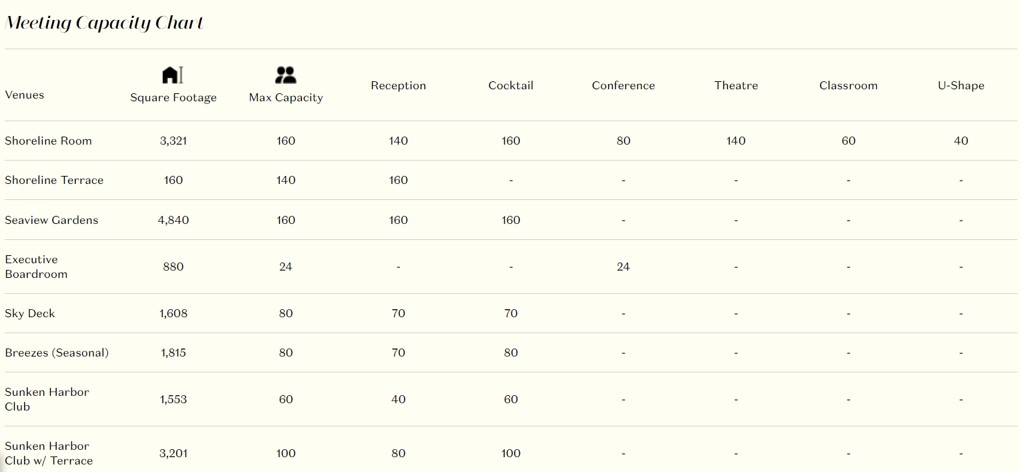Select the Breezes (Seasonal) venue name
The height and width of the screenshot is (472, 1021).
tap(57, 353)
